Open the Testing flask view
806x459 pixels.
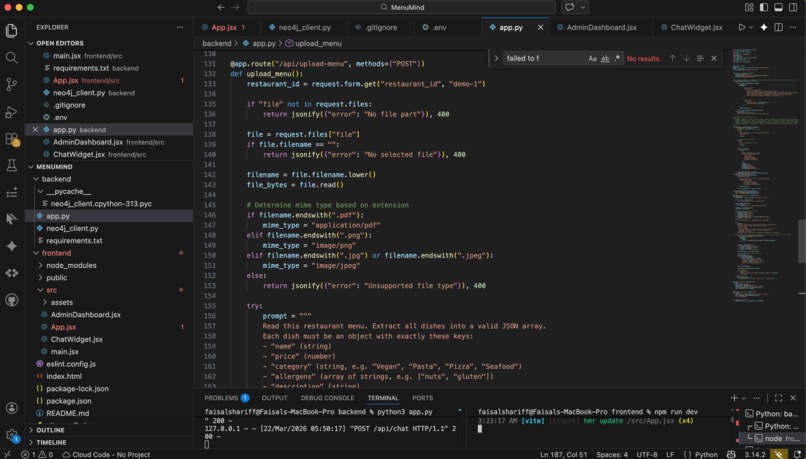[11, 166]
